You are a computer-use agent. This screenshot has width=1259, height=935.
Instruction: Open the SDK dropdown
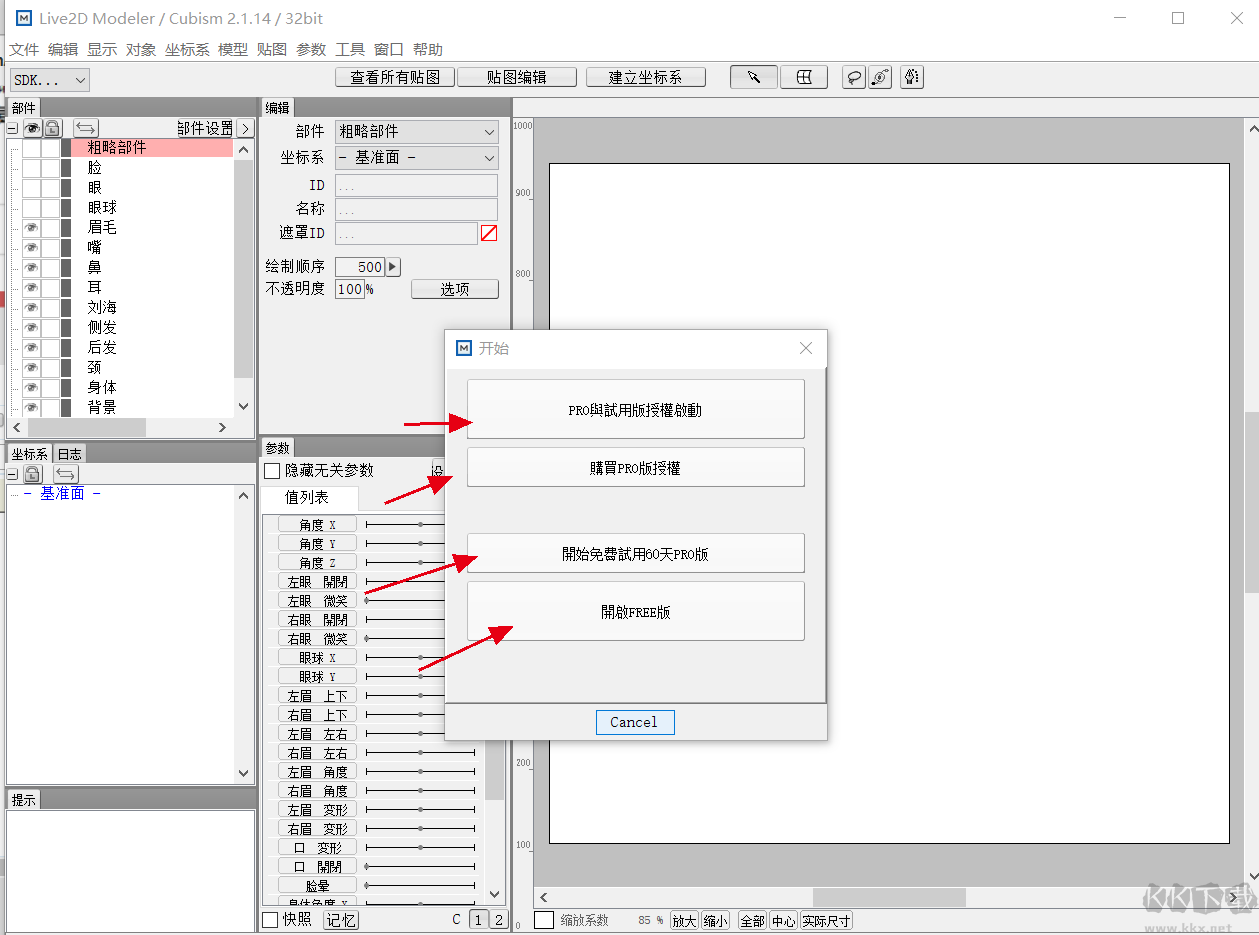point(50,80)
